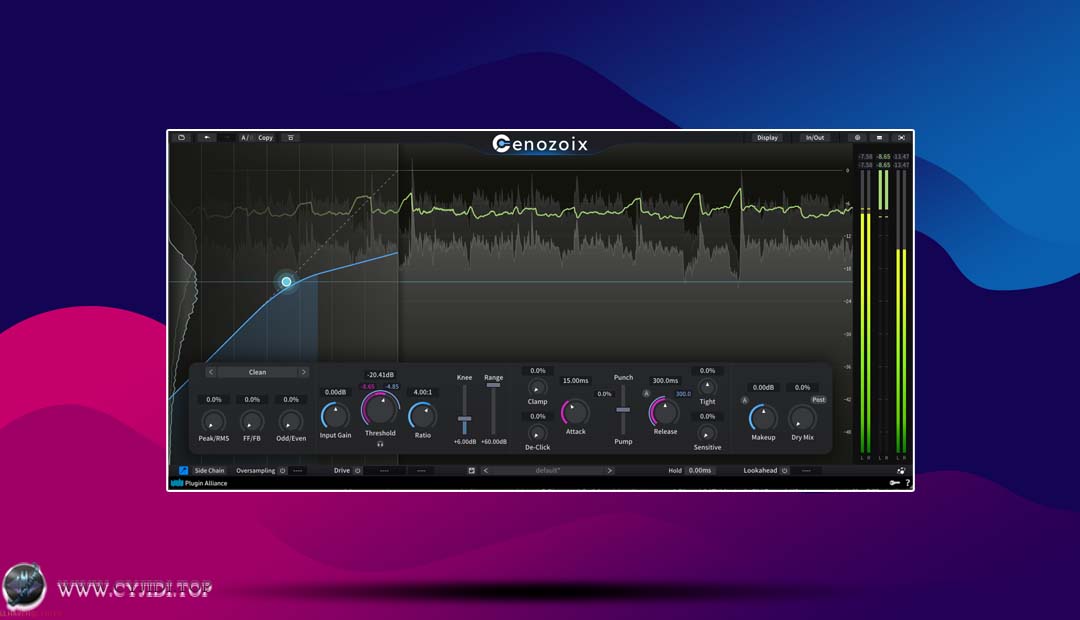Viewport: 1080px width, 620px height.
Task: Click the 15.00ms attack value field
Action: tap(575, 380)
